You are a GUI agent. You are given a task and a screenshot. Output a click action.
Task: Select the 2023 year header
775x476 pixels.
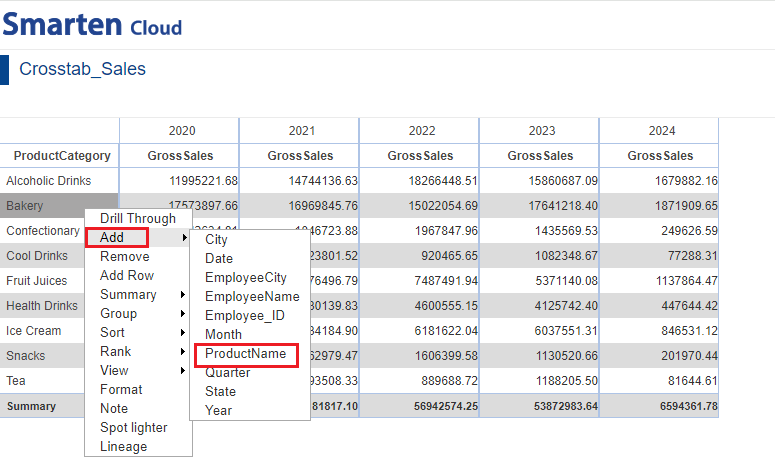tap(542, 131)
